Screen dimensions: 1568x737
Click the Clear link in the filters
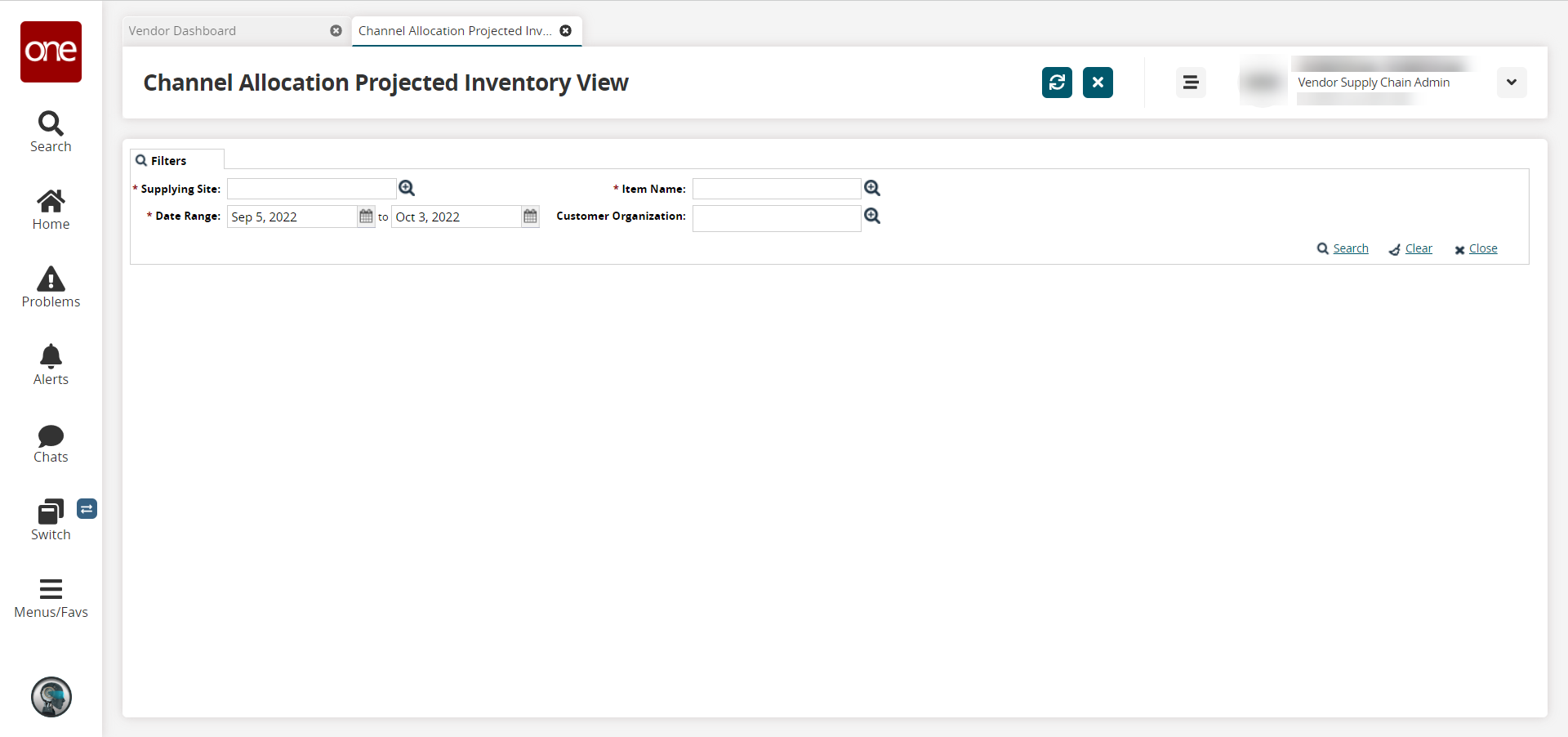click(x=1418, y=249)
